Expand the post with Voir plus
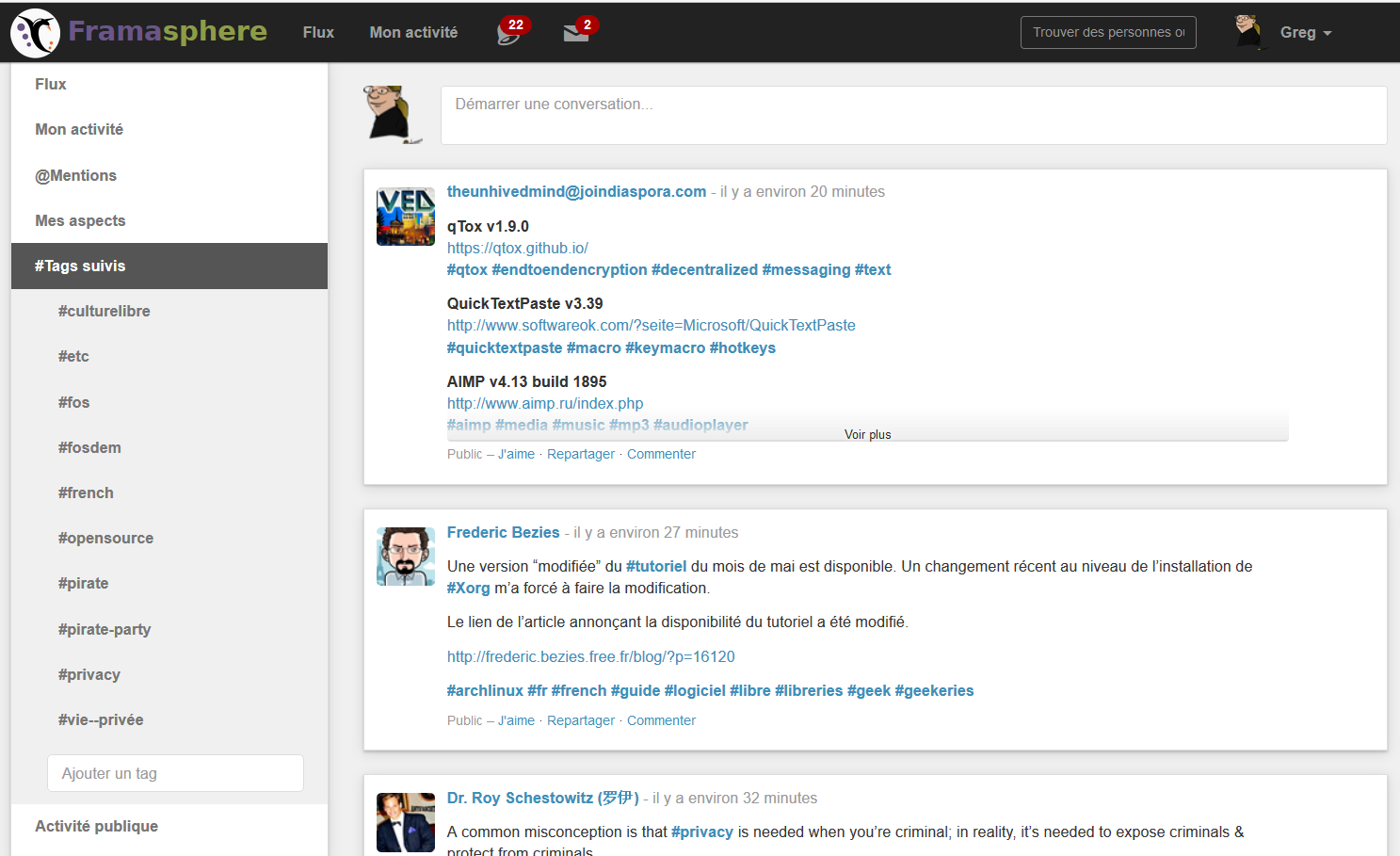This screenshot has width=1400, height=856. [867, 434]
